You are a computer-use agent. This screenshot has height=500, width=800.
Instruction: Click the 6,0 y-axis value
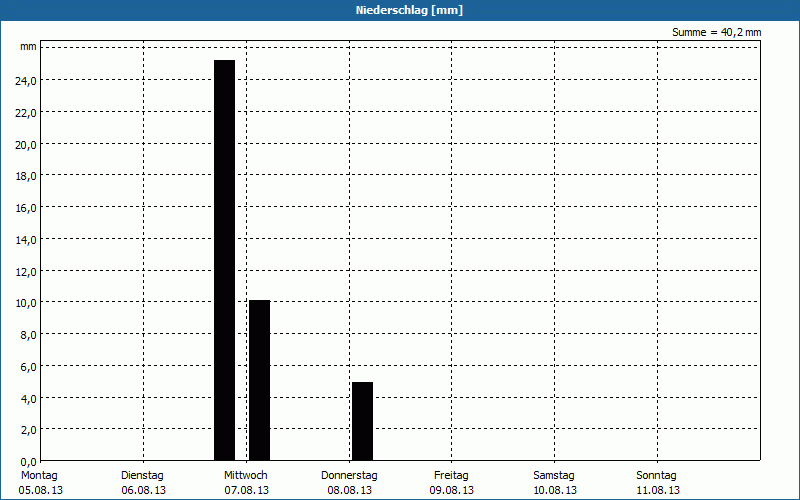[29, 367]
